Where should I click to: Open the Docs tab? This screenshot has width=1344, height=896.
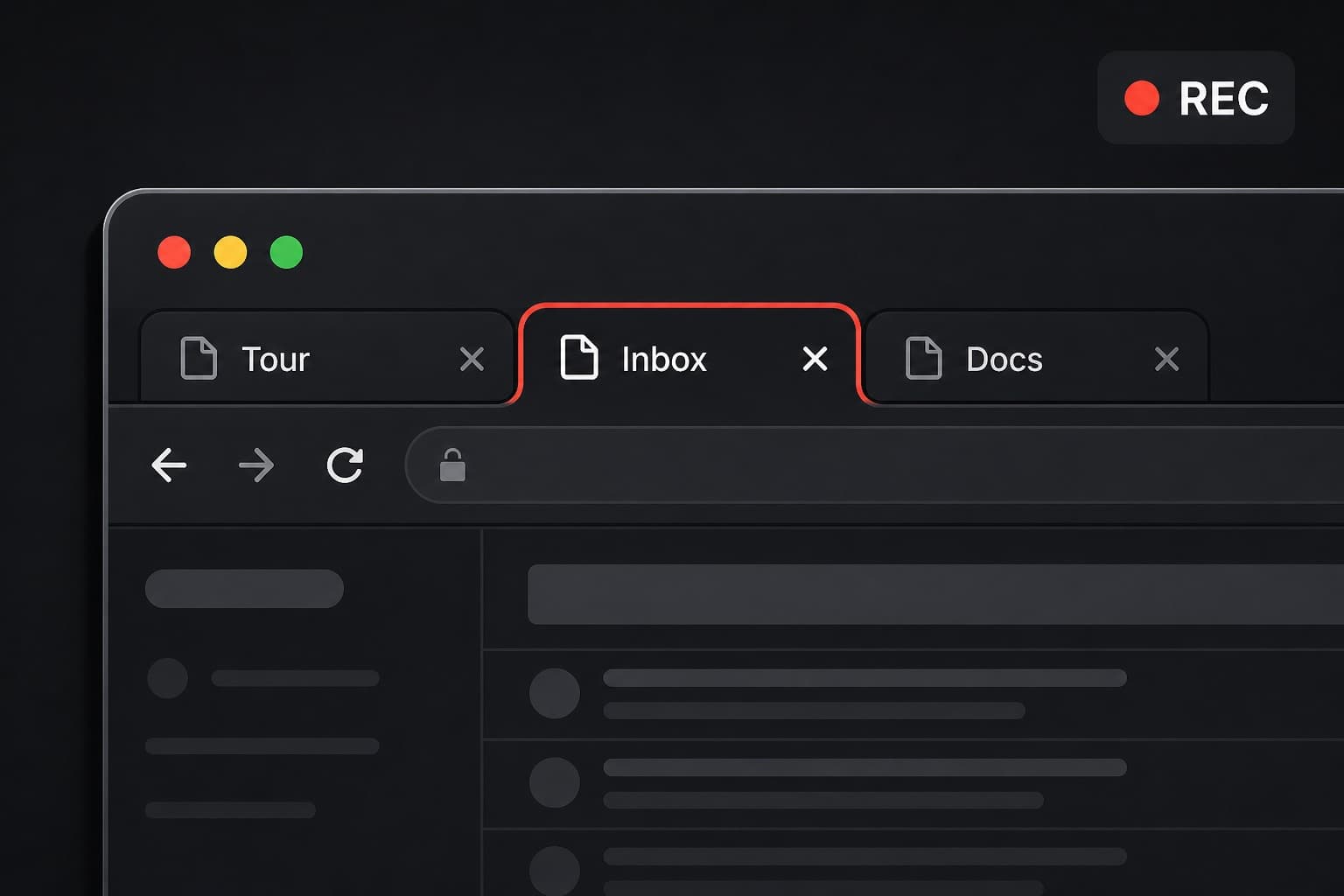[x=1037, y=357]
